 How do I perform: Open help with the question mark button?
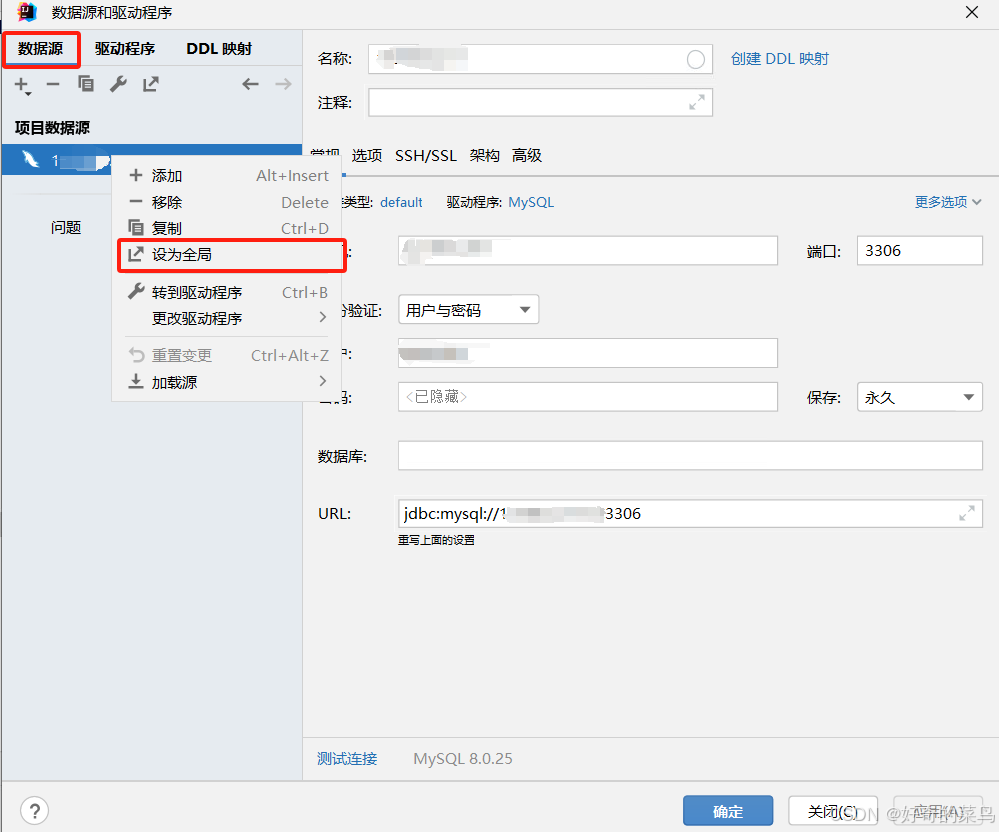click(34, 811)
